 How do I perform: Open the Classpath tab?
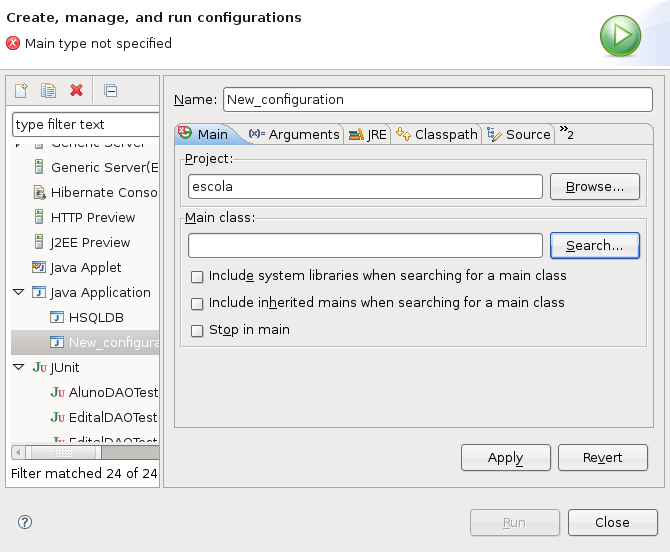pos(438,134)
